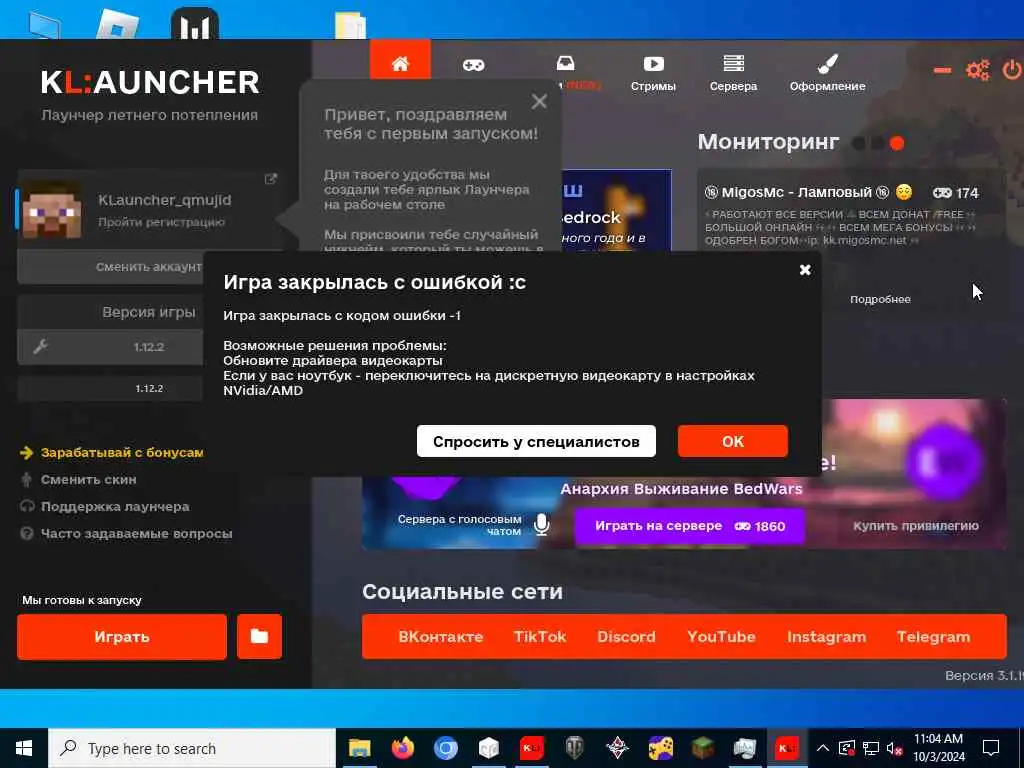Image resolution: width=1024 pixels, height=768 pixels.
Task: Click Спросить у специалистов button
Action: coord(536,441)
